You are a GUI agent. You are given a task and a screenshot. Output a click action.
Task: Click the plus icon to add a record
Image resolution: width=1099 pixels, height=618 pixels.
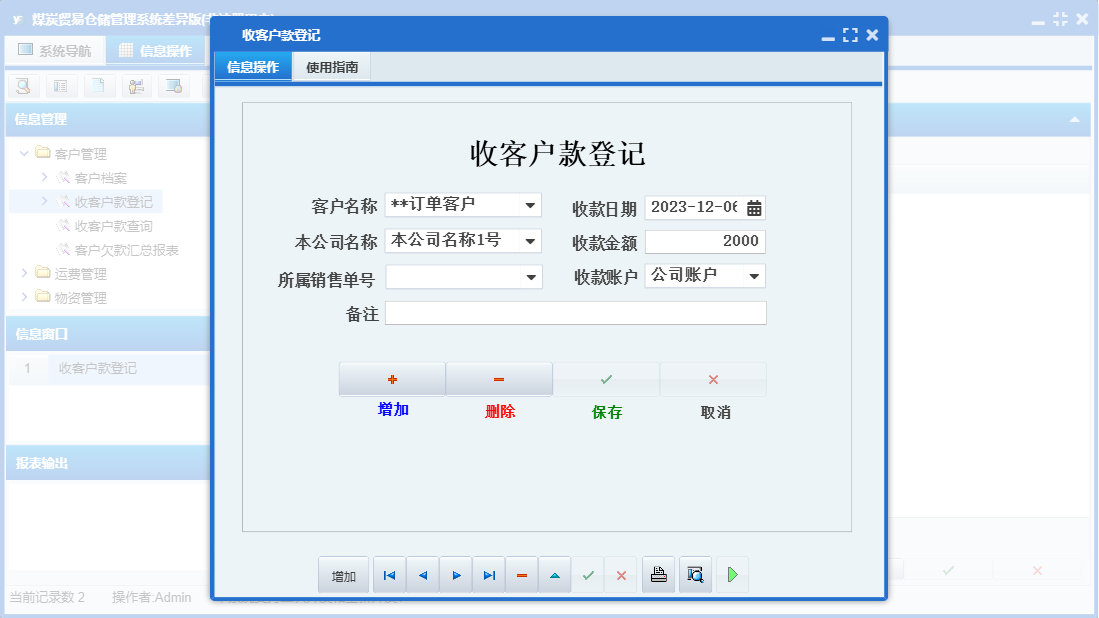tap(392, 378)
